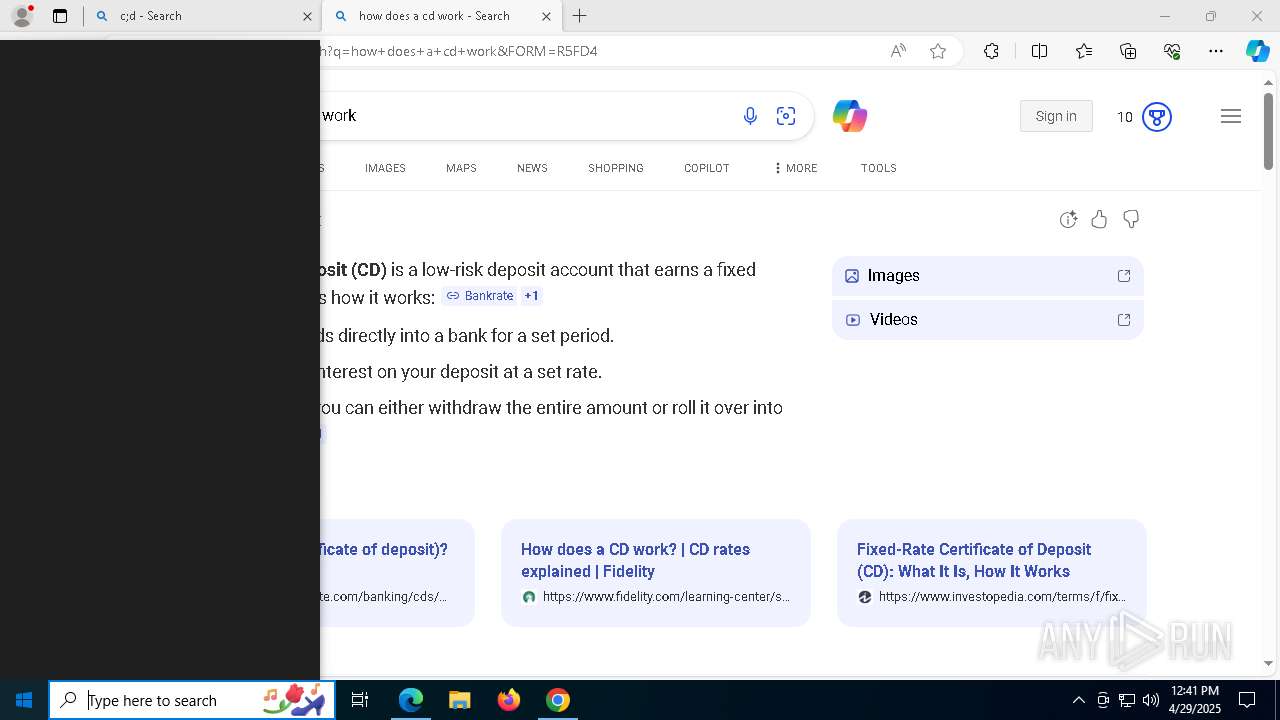Open Task View on the taskbar
1280x720 pixels.
pos(360,700)
